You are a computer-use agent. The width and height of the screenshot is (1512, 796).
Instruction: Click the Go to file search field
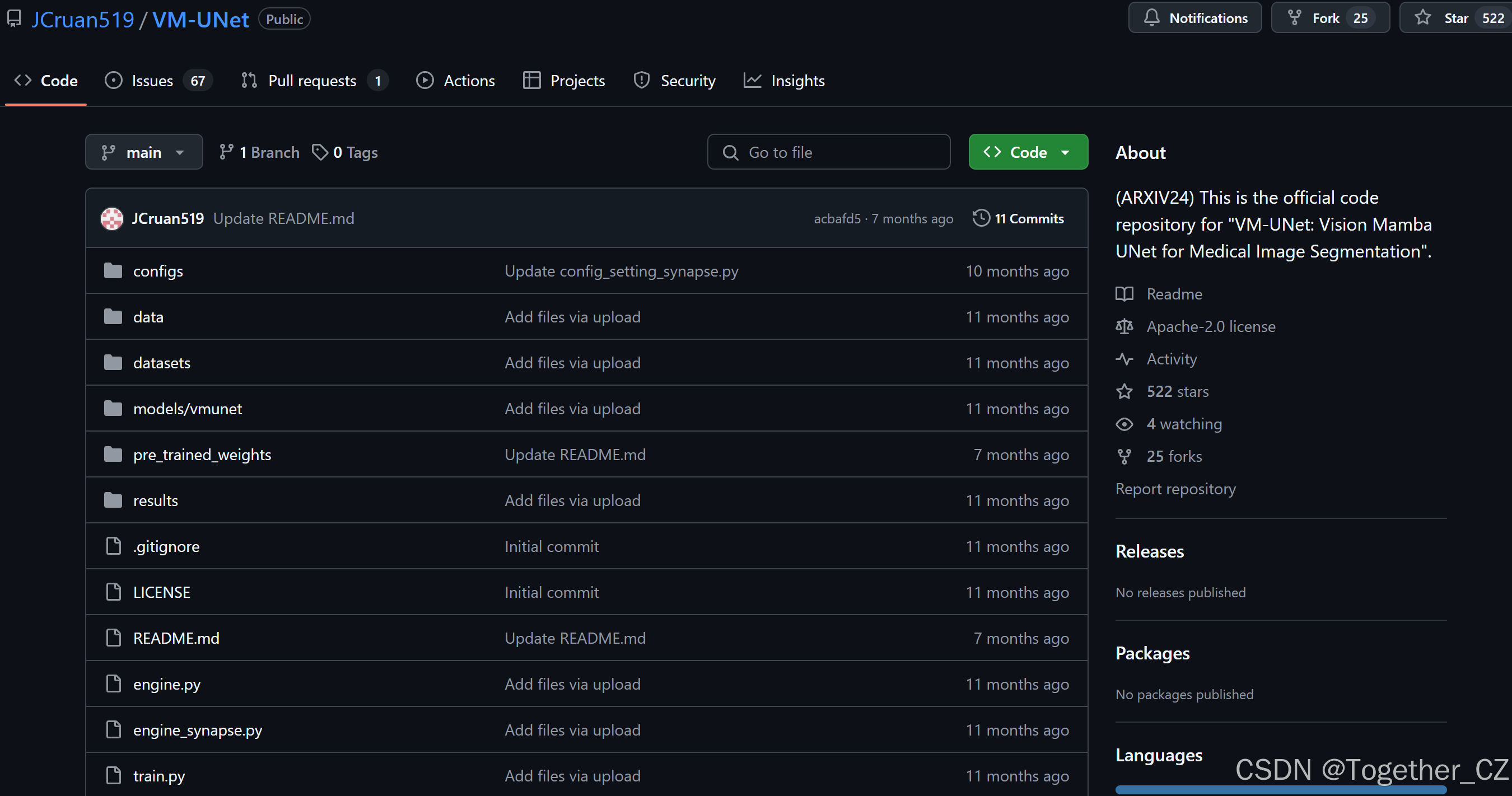tap(829, 152)
